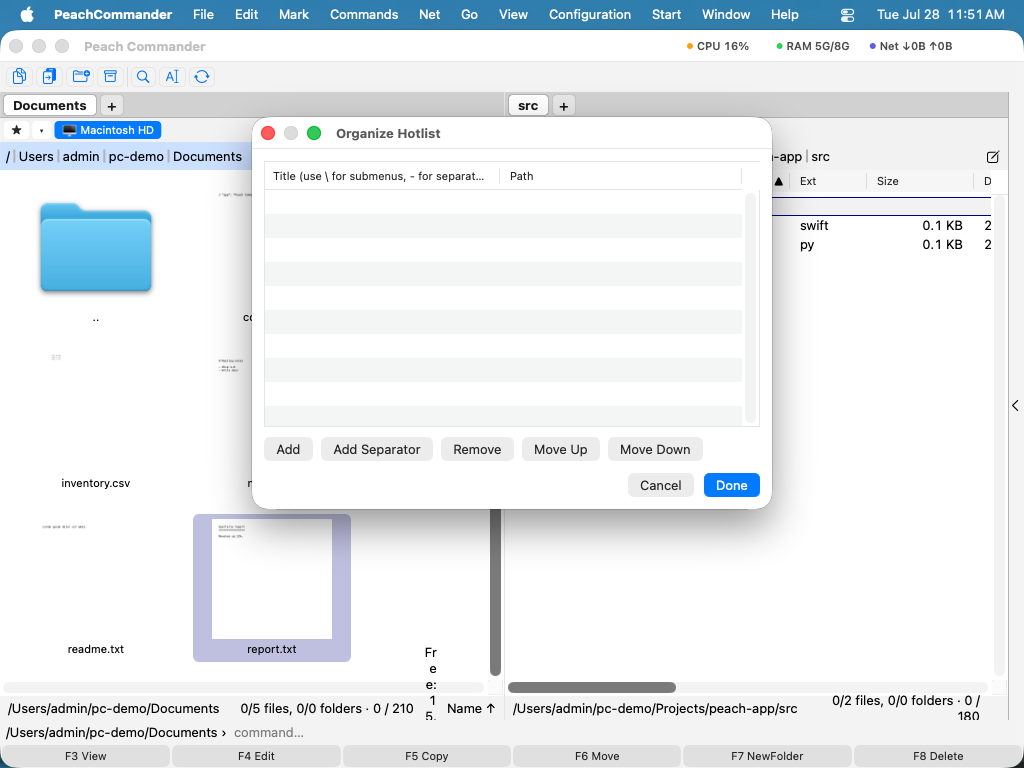Click the sort arrow column header in right panel
1024x768 pixels.
point(778,182)
